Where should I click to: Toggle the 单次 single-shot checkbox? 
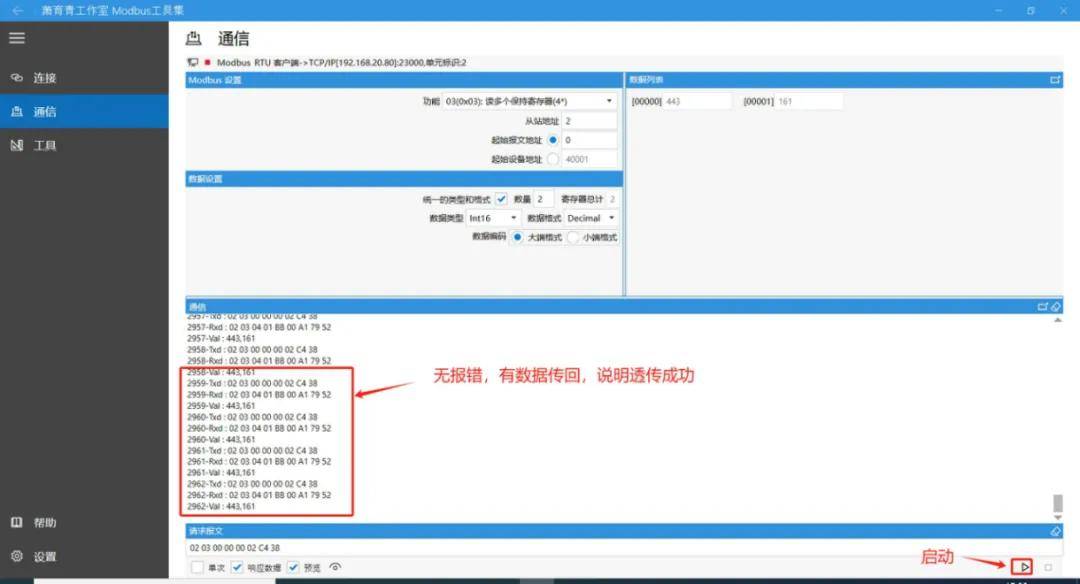coord(197,567)
